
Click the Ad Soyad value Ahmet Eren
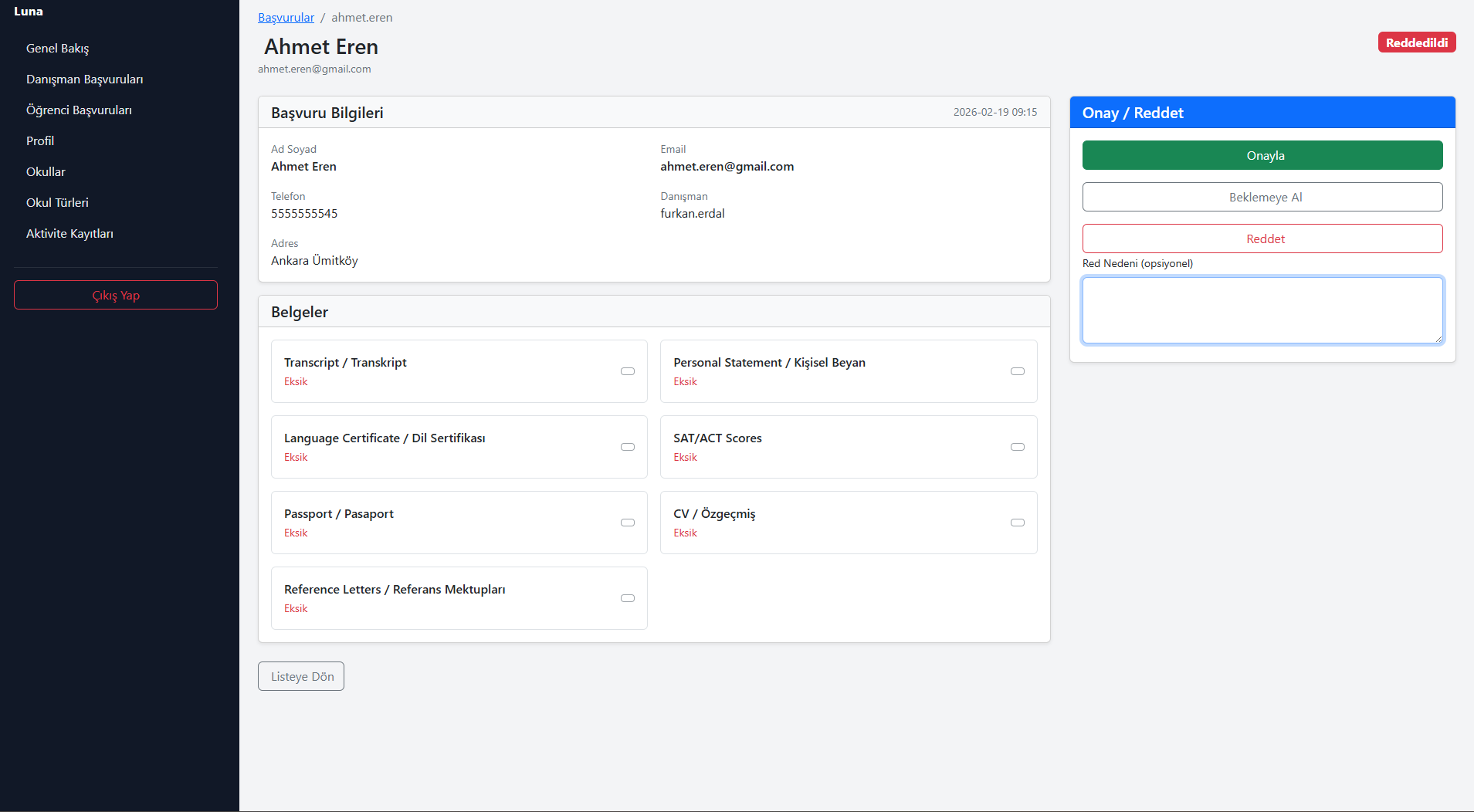(303, 166)
